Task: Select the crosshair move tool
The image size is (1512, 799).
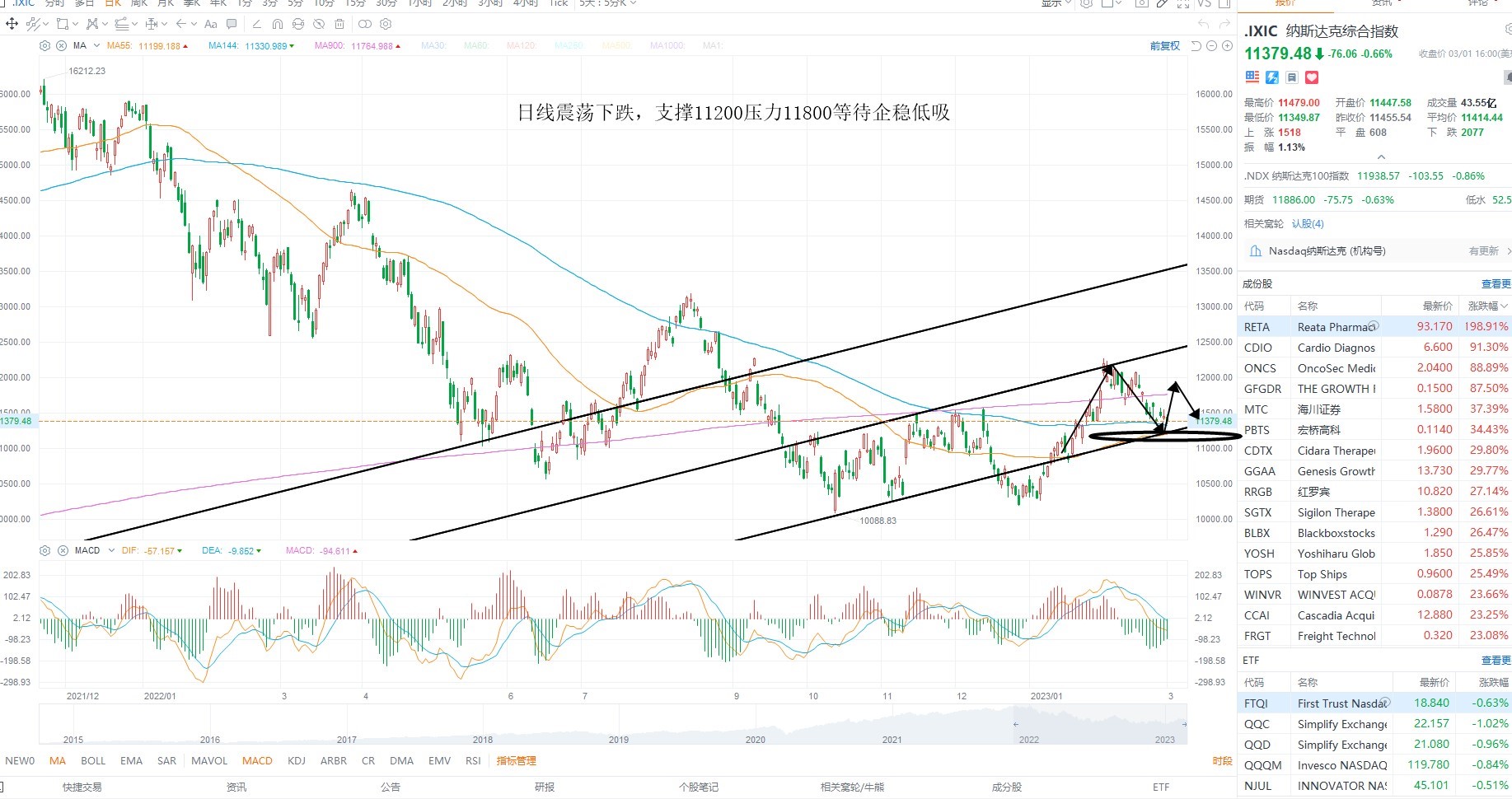Action: pyautogui.click(x=12, y=24)
